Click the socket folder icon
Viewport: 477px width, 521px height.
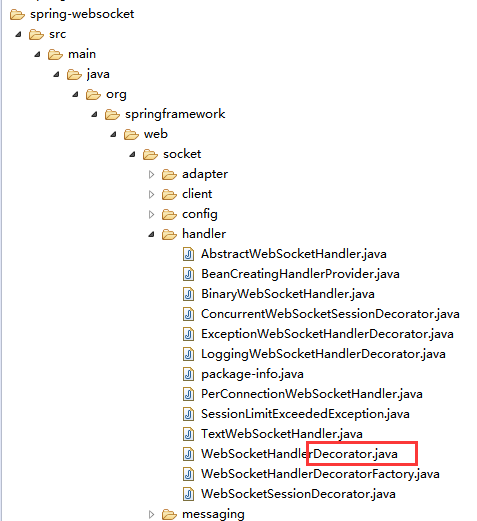point(150,155)
